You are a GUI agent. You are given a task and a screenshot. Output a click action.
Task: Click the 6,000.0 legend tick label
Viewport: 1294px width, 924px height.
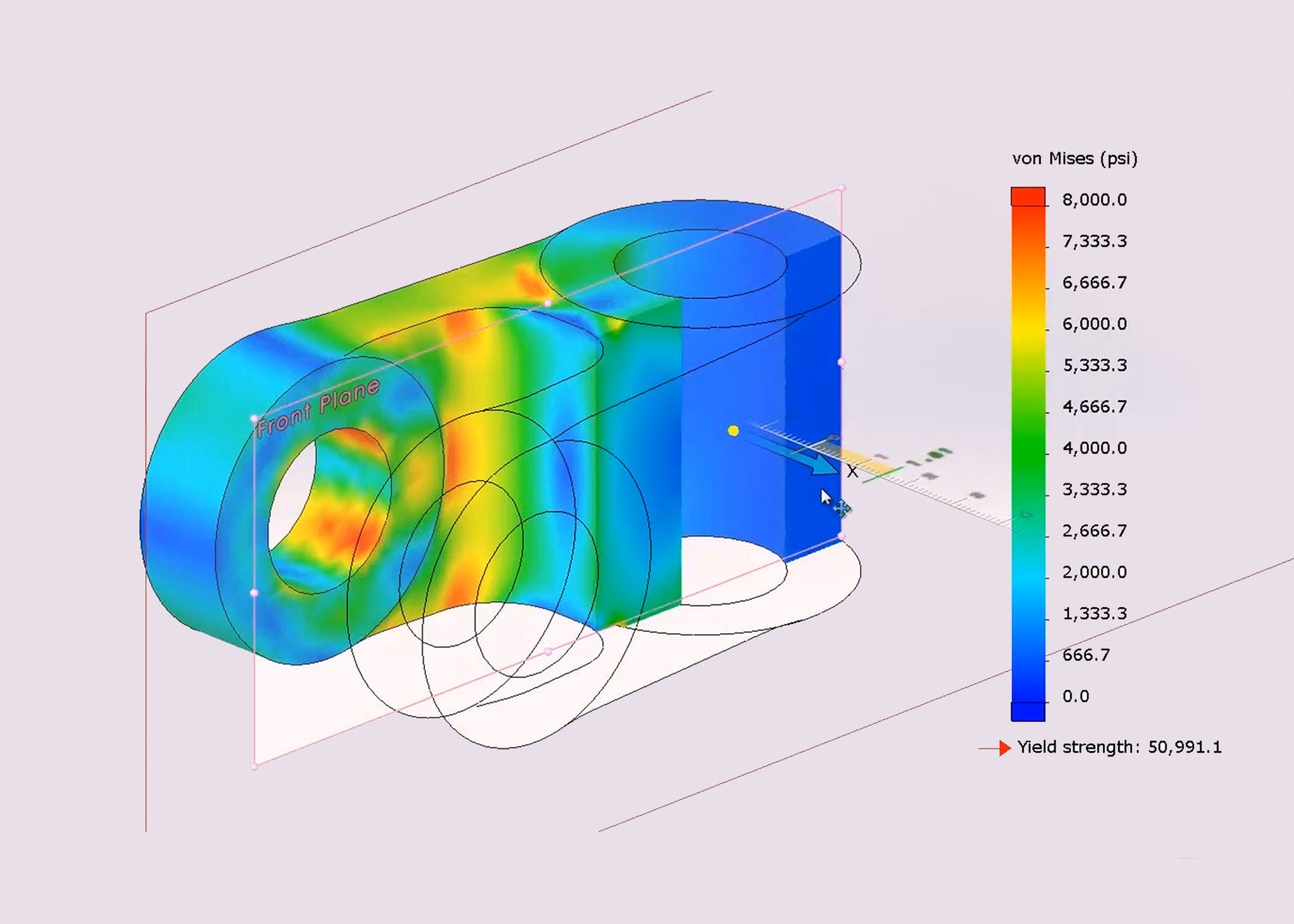point(1094,324)
